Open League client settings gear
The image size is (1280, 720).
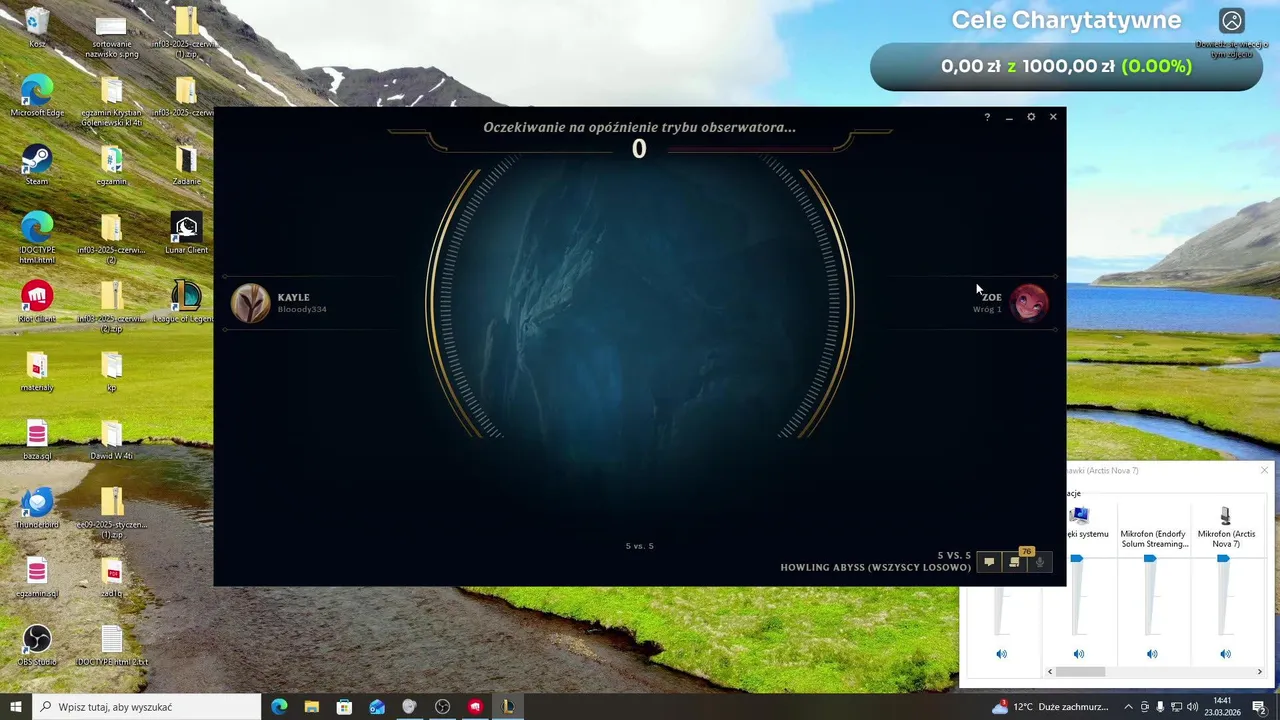click(x=1031, y=117)
